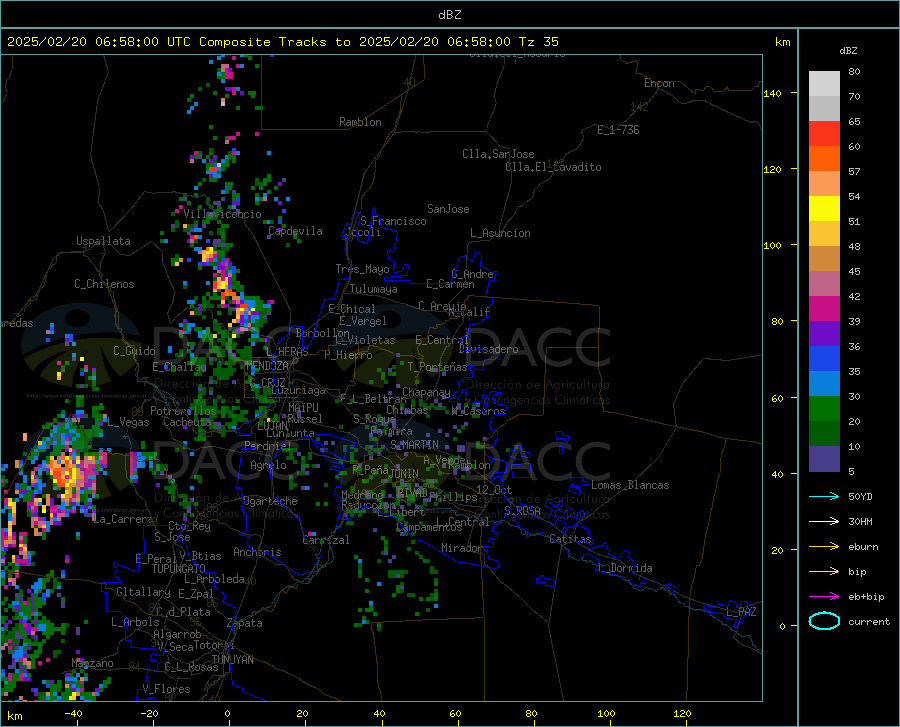Select the yellow 51 dBZ color swatch
This screenshot has height=727, width=900.
coord(824,209)
